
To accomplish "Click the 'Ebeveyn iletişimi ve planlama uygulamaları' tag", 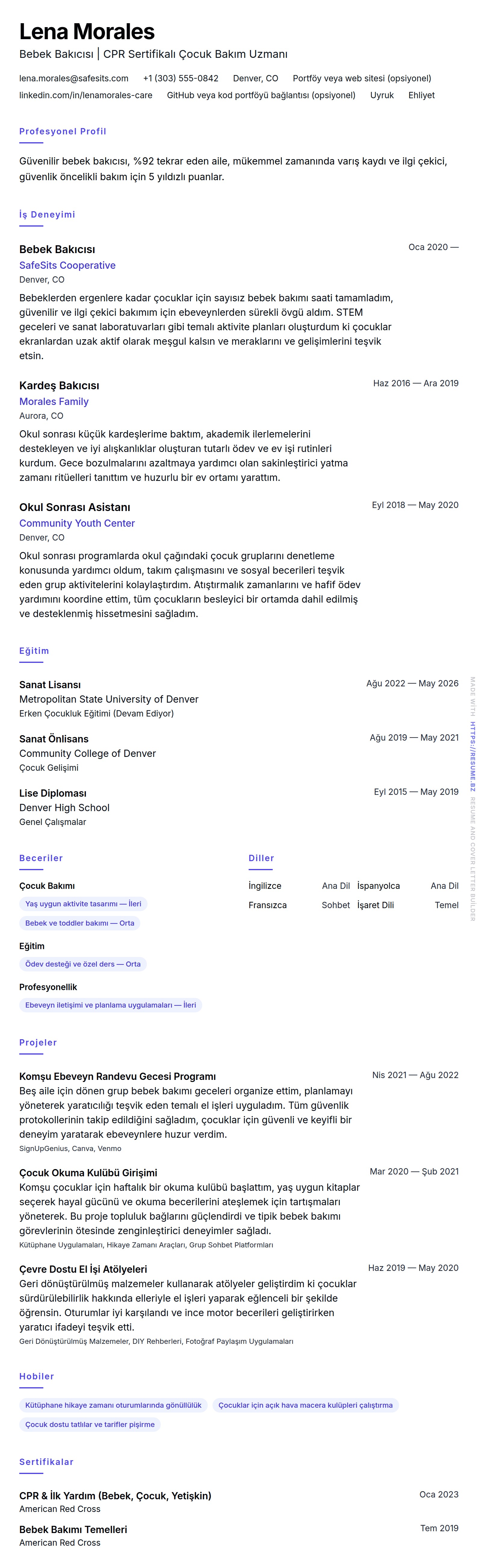I will 110,1005.
